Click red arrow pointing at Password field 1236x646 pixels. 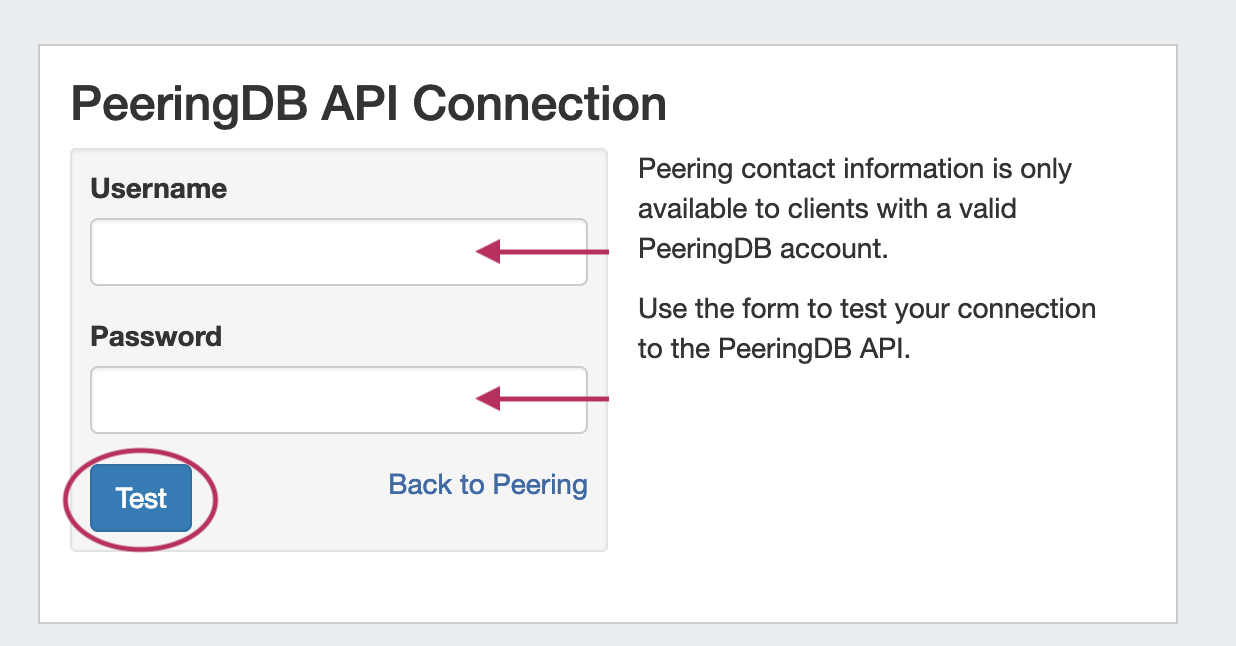pyautogui.click(x=542, y=400)
